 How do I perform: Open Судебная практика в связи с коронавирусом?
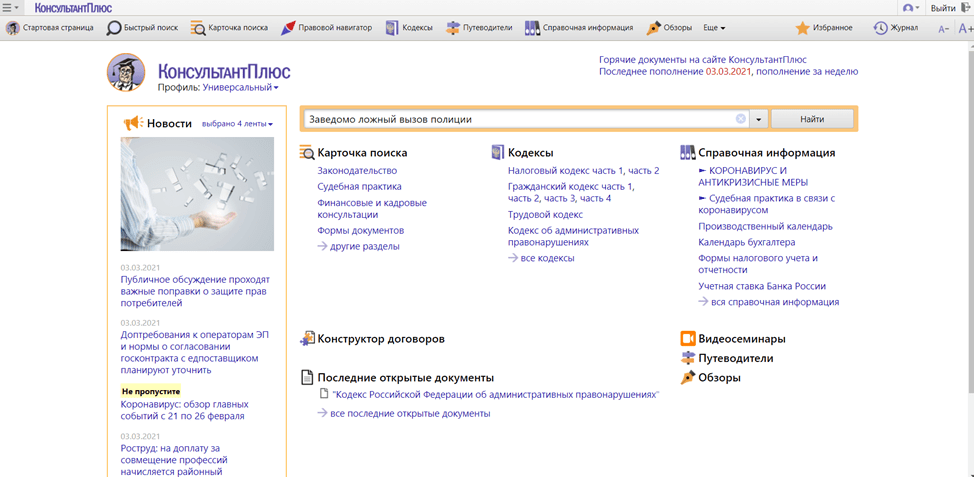(767, 204)
